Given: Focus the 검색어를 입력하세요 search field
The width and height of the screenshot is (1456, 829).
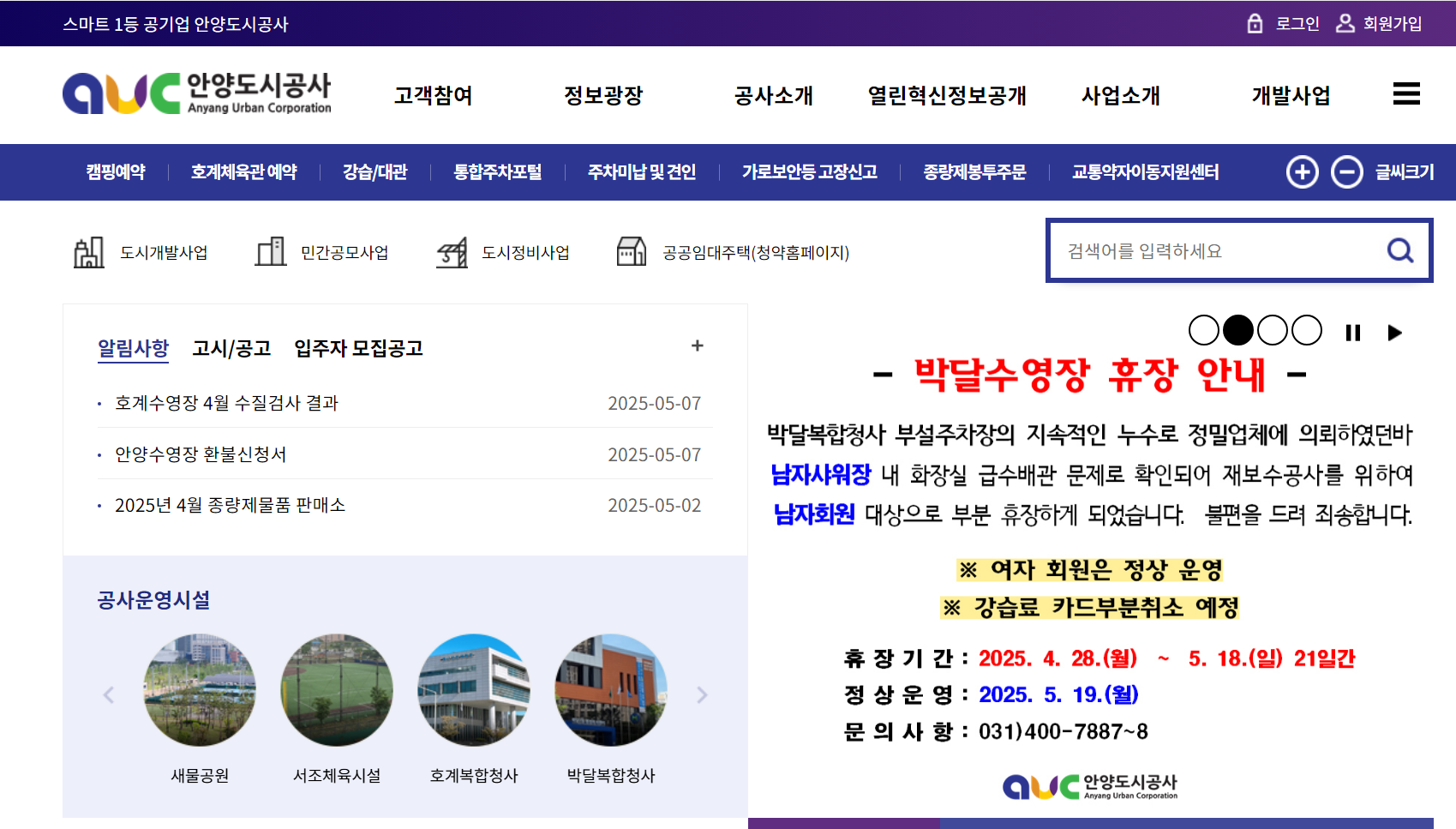Looking at the screenshot, I should coord(1217,250).
